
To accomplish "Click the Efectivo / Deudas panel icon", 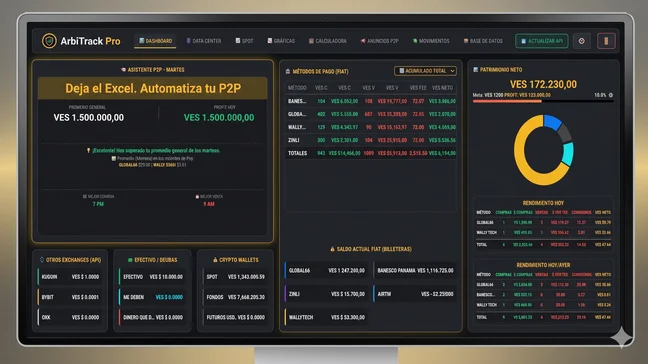I will click(x=130, y=260).
